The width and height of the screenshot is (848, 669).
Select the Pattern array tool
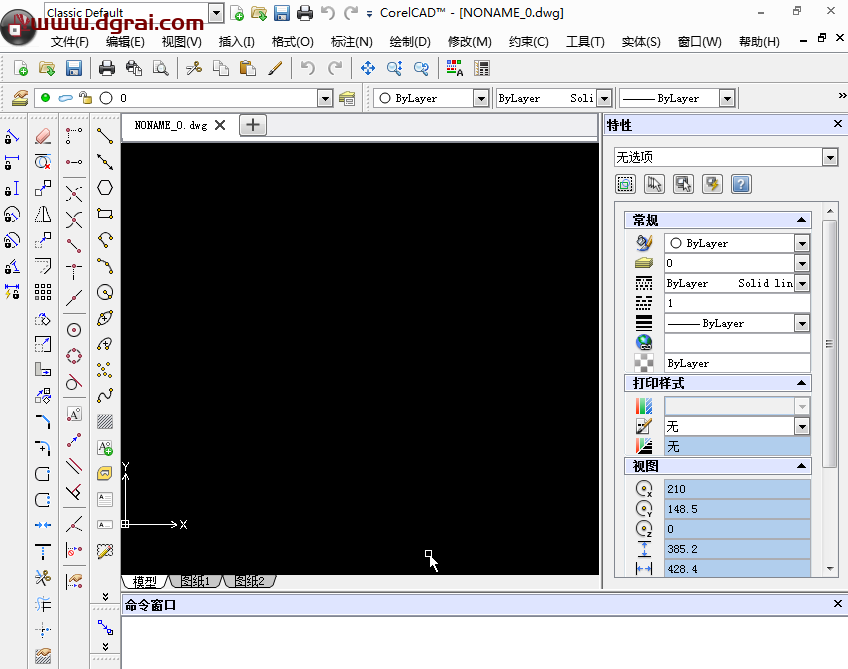coord(43,292)
